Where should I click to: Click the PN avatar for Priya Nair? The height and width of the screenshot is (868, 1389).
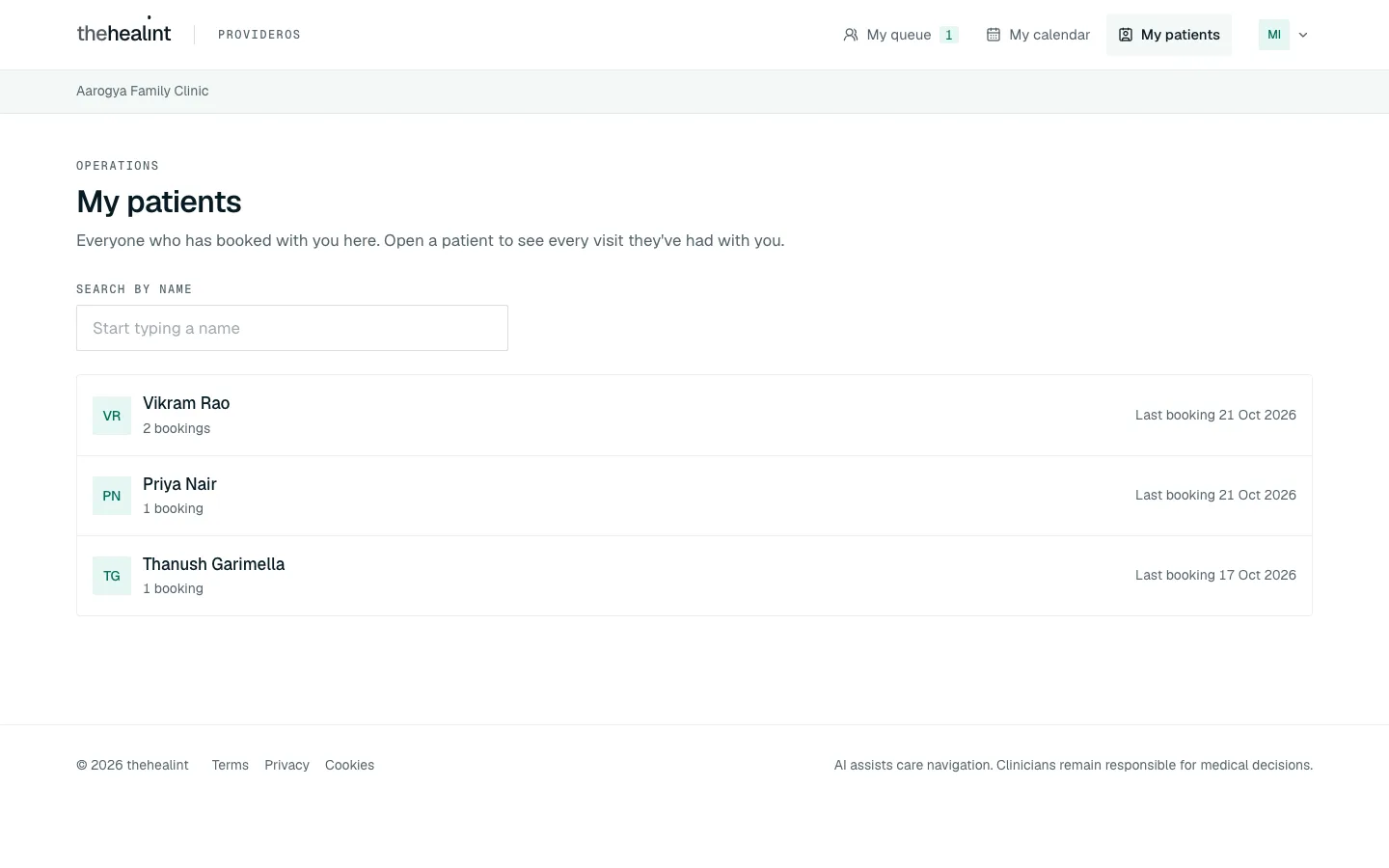click(112, 496)
